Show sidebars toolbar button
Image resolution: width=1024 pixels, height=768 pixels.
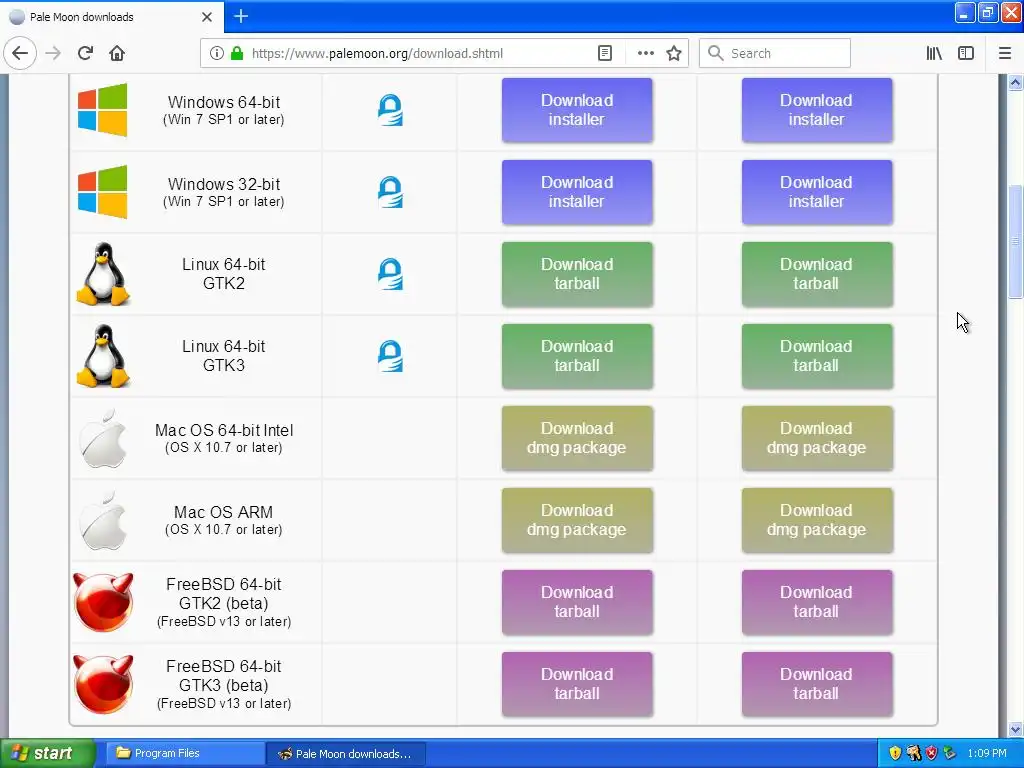coord(966,53)
